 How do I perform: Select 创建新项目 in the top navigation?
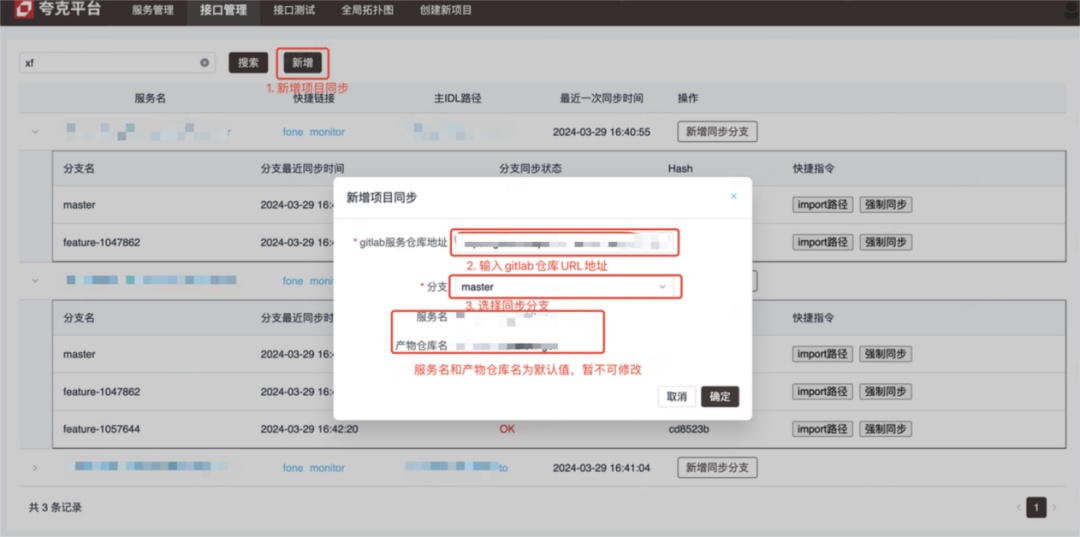click(x=446, y=10)
